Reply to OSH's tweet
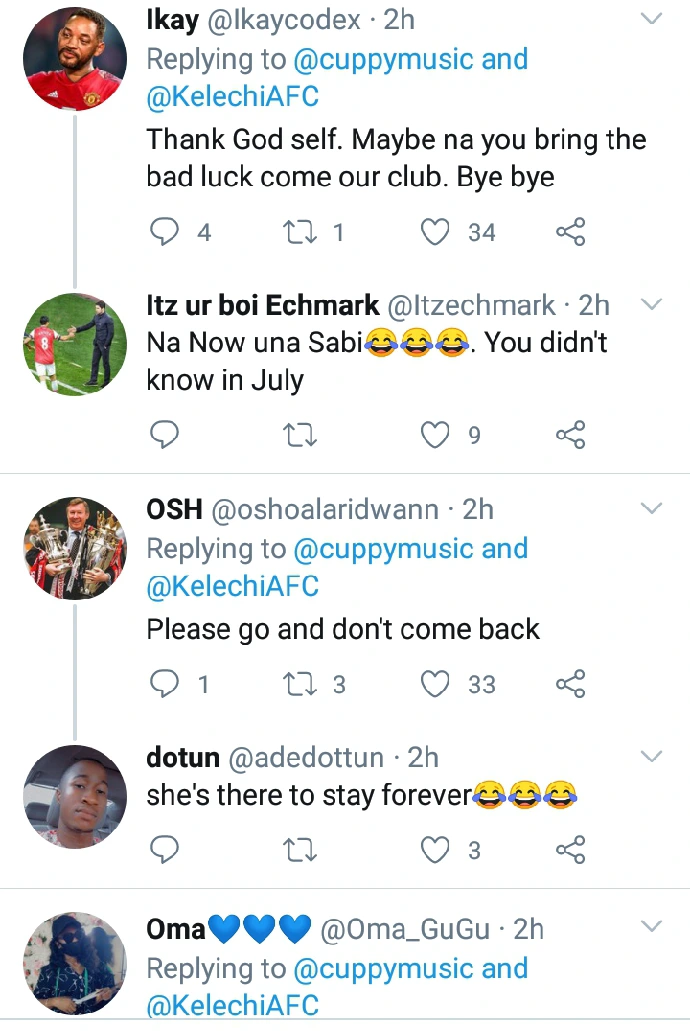This screenshot has width=690, height=1031. click(x=163, y=684)
